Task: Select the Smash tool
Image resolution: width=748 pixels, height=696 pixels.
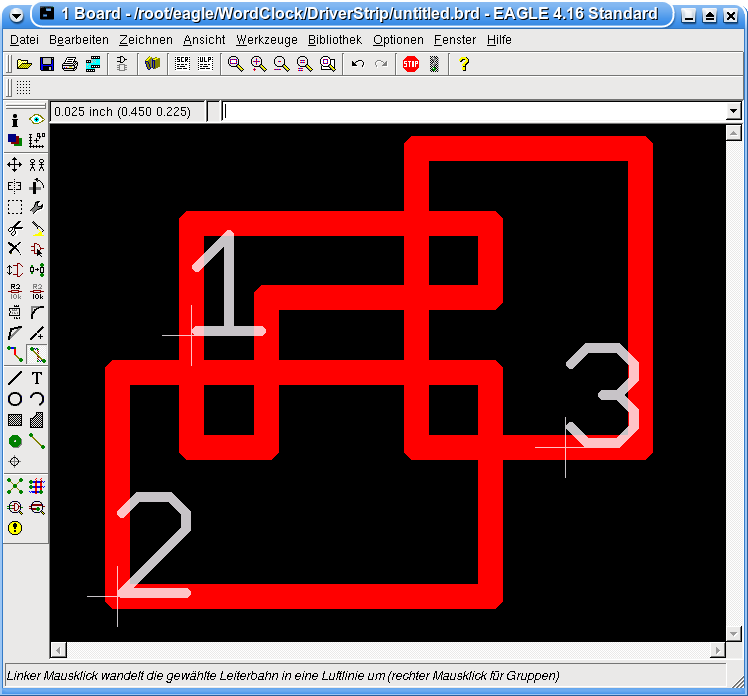Action: tap(15, 312)
